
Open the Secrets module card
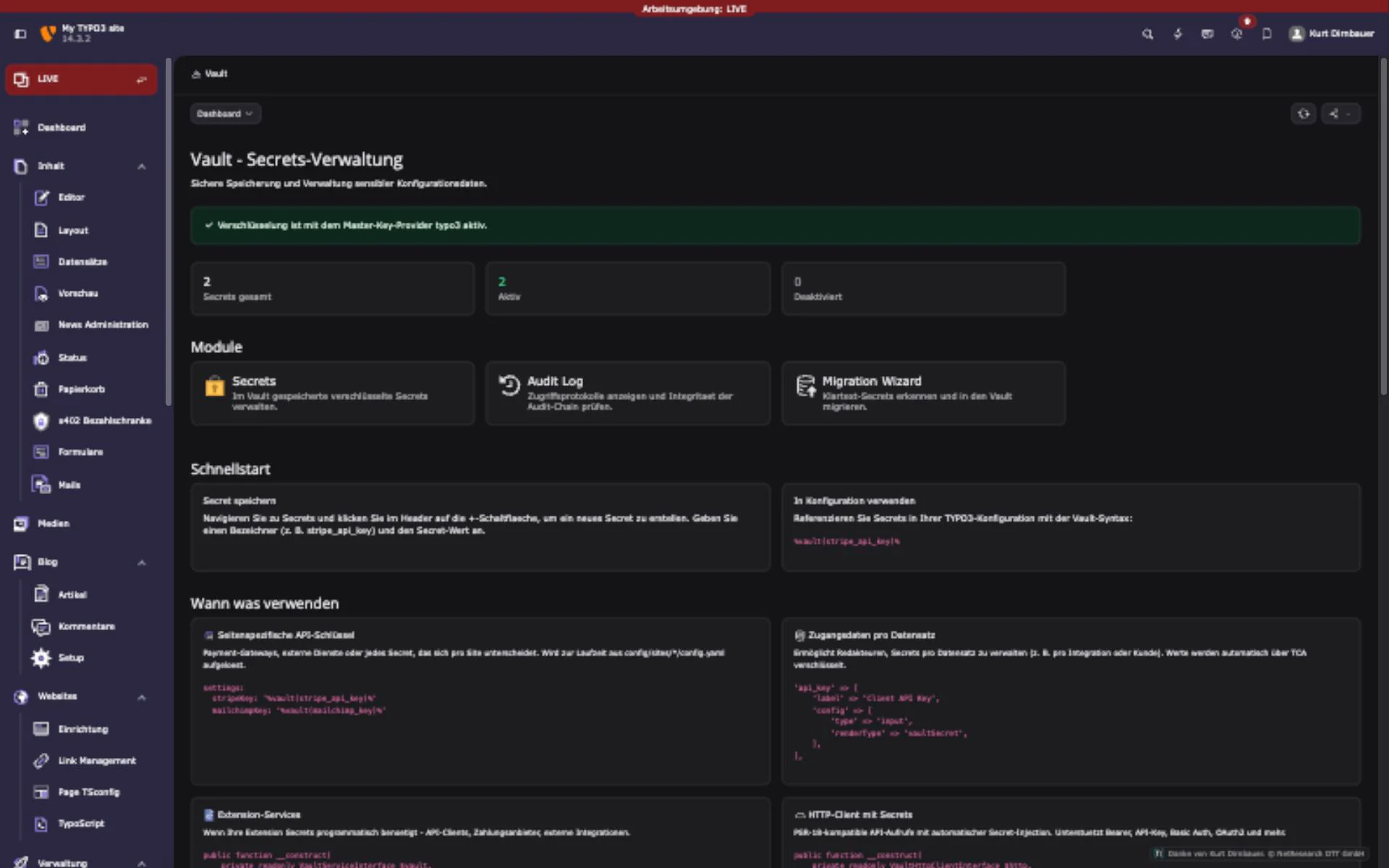point(333,393)
